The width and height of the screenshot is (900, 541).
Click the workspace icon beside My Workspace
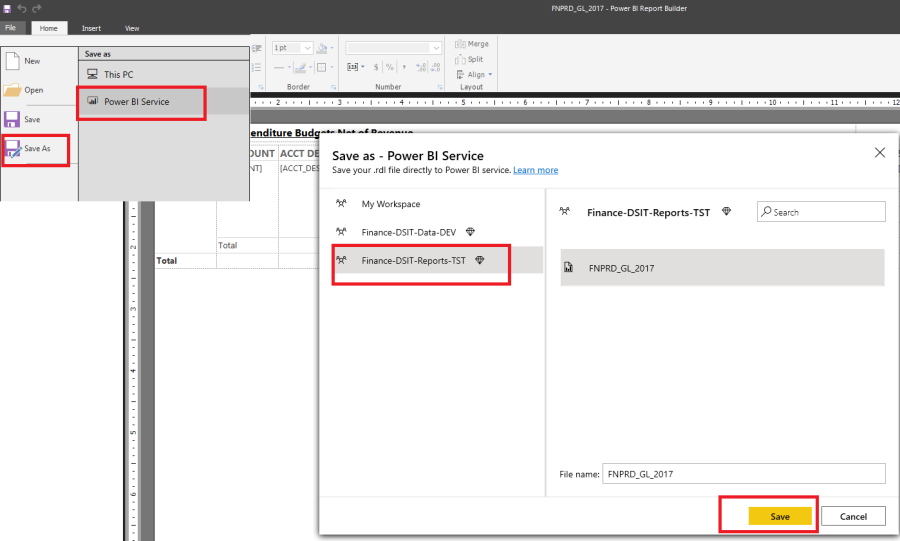pos(341,203)
